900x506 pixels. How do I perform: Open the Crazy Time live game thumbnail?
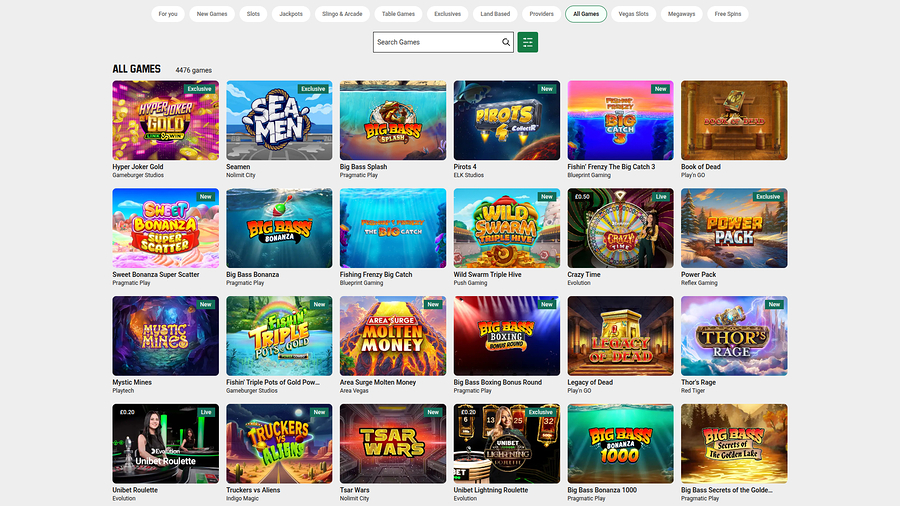tap(620, 228)
